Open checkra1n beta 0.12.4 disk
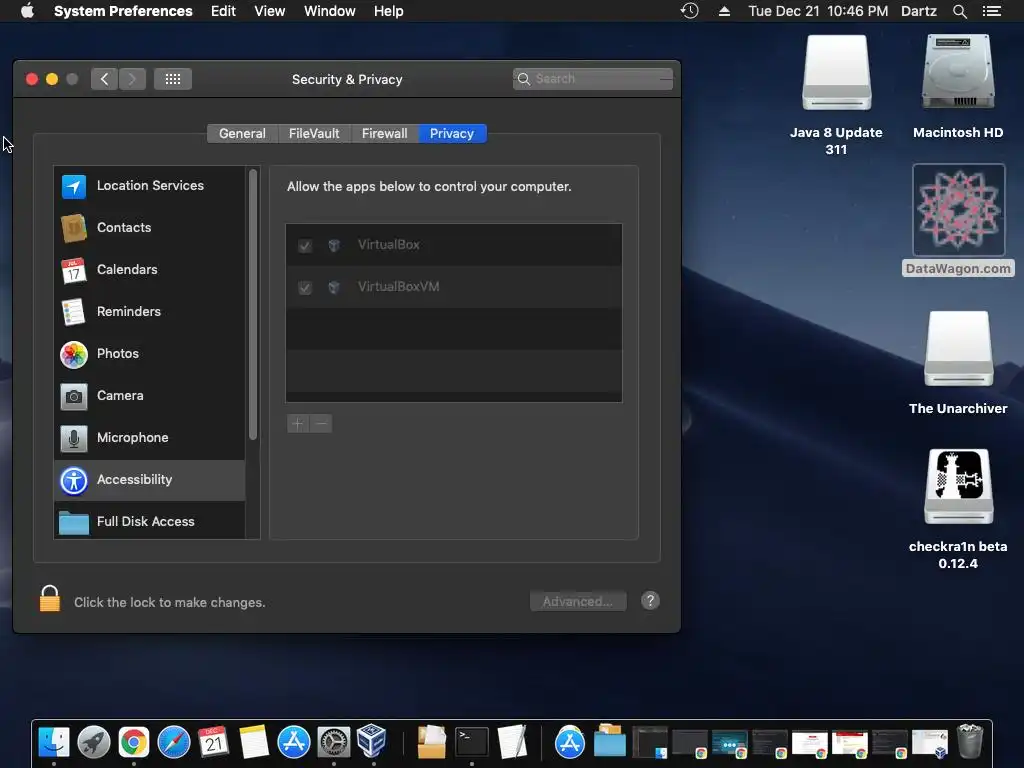This screenshot has height=768, width=1024. [958, 509]
